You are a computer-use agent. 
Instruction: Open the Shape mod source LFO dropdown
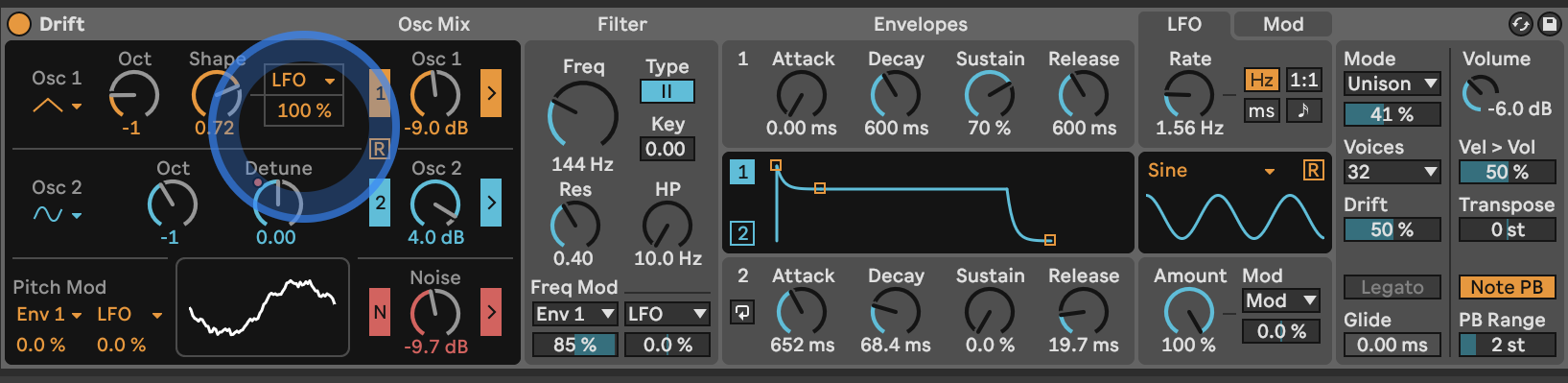pos(303,81)
